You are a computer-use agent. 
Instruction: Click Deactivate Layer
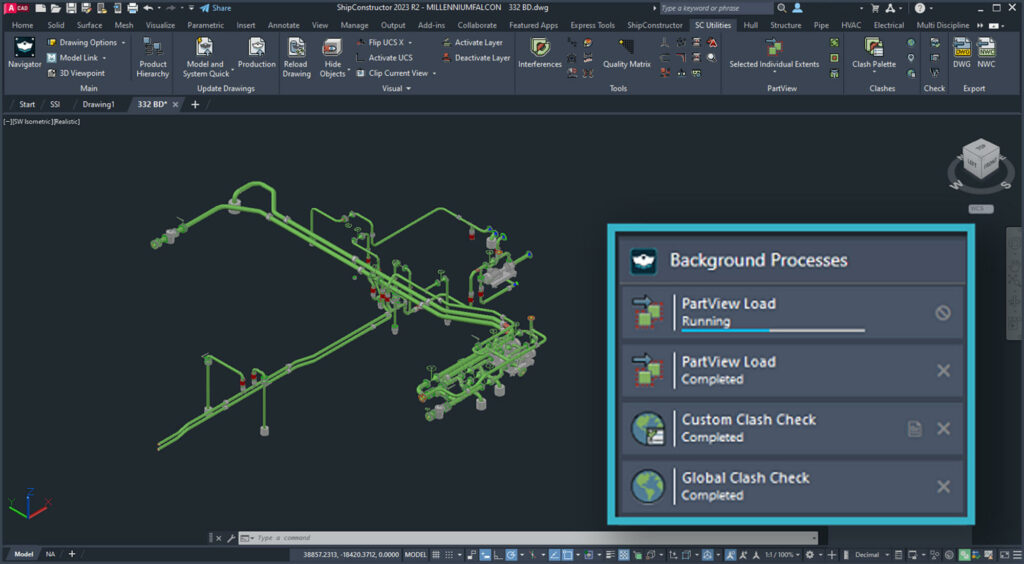click(475, 58)
